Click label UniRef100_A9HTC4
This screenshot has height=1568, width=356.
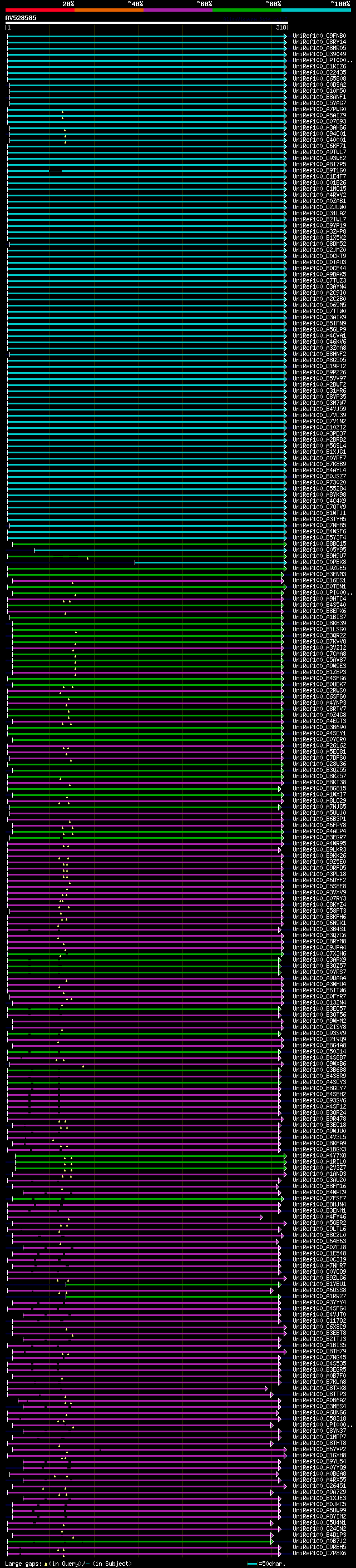pos(319,598)
